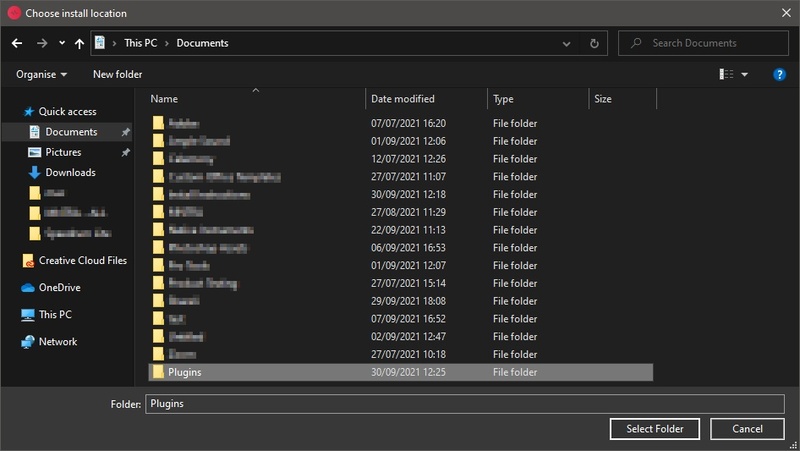This screenshot has height=451, width=800.
Task: Open the recent locations dropdown arrow
Action: point(61,44)
